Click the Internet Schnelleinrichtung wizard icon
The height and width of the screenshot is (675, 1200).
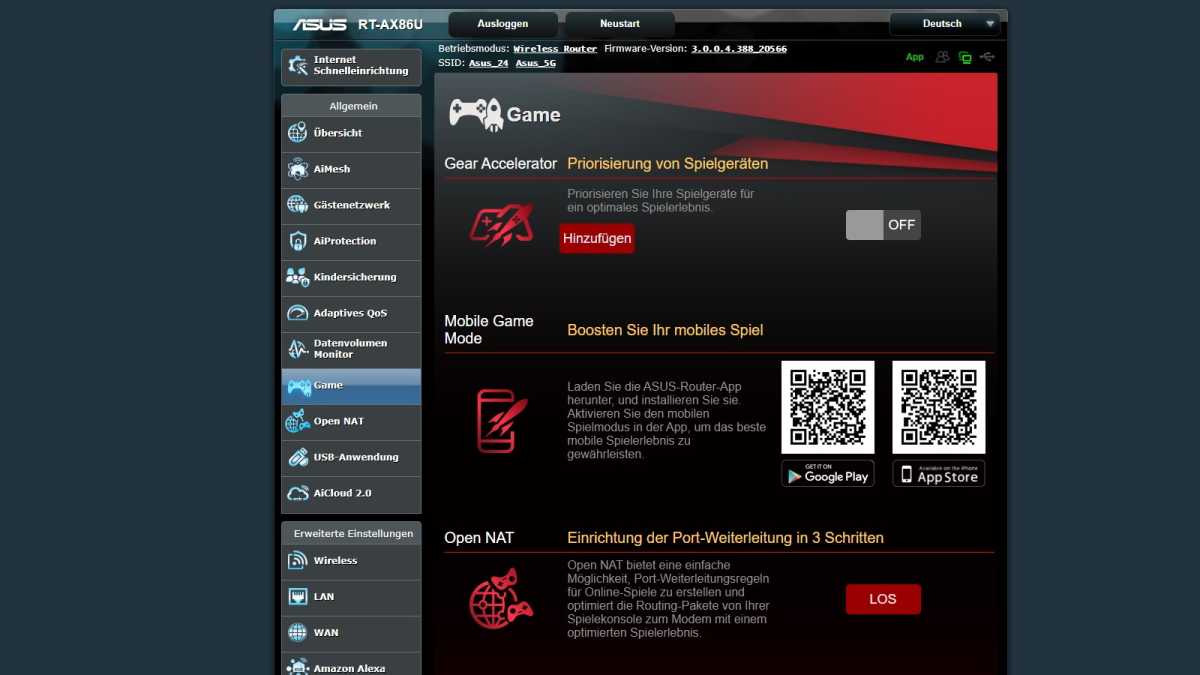click(x=298, y=66)
